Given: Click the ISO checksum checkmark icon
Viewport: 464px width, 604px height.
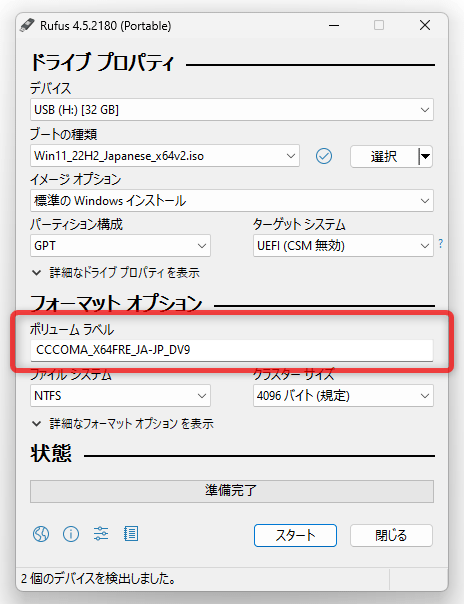Looking at the screenshot, I should click(x=324, y=156).
